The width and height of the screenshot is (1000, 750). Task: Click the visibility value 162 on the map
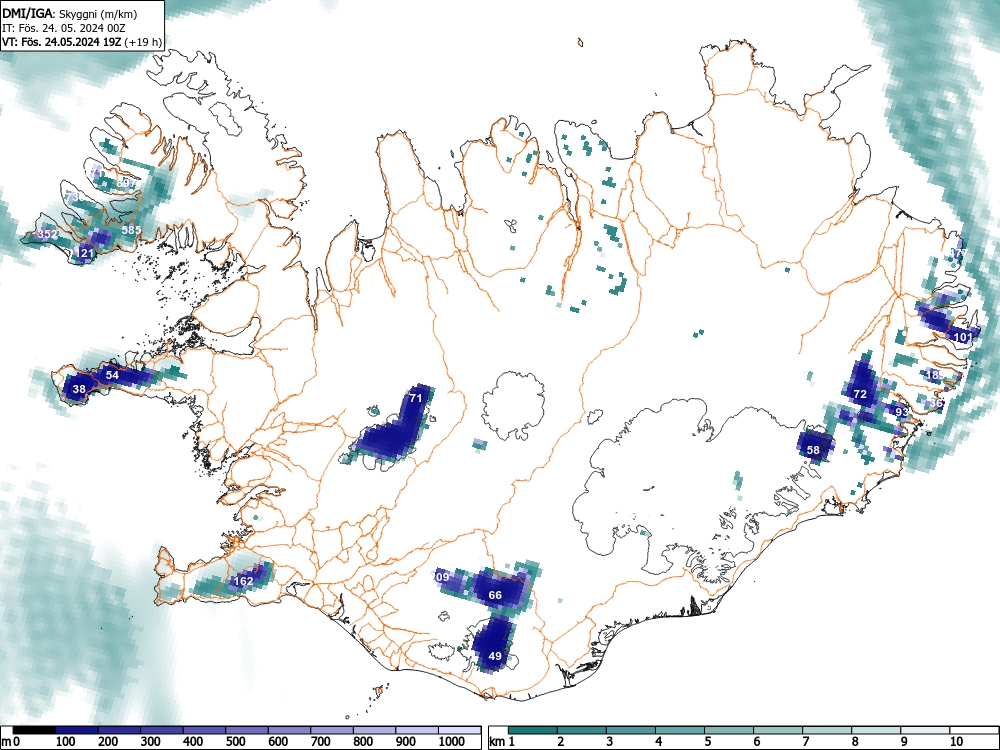pyautogui.click(x=244, y=581)
